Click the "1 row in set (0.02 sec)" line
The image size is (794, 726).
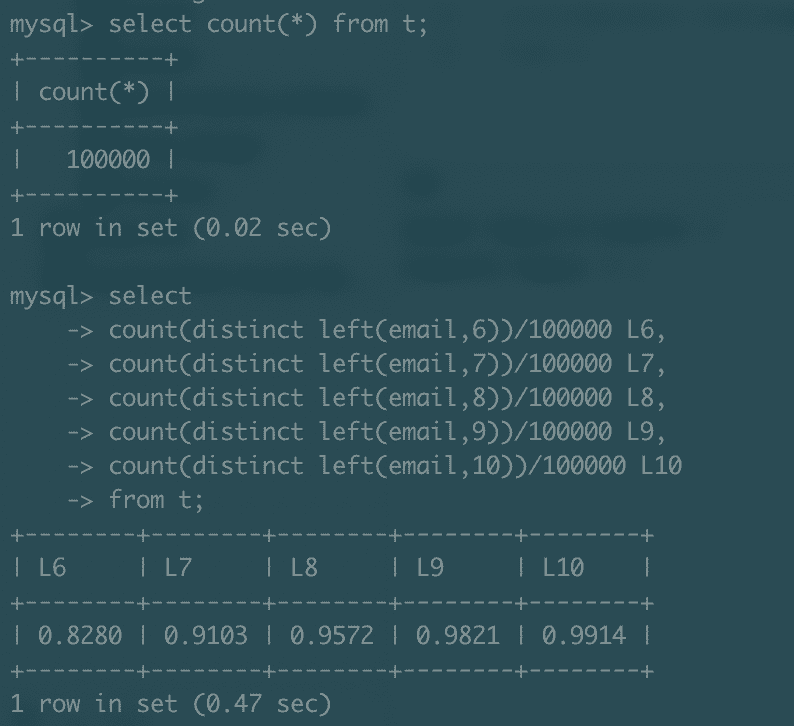(x=170, y=228)
